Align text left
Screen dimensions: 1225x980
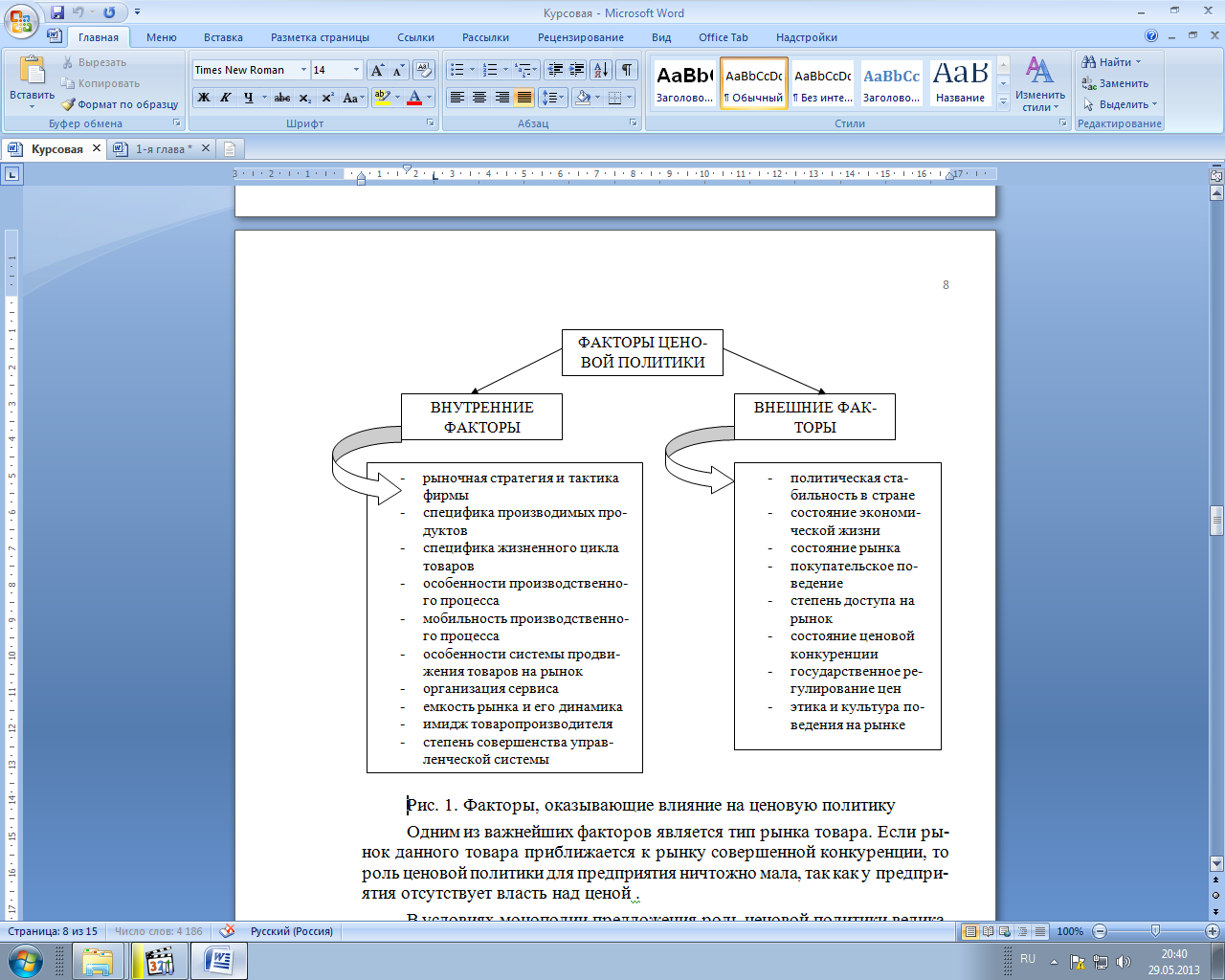pyautogui.click(x=457, y=98)
